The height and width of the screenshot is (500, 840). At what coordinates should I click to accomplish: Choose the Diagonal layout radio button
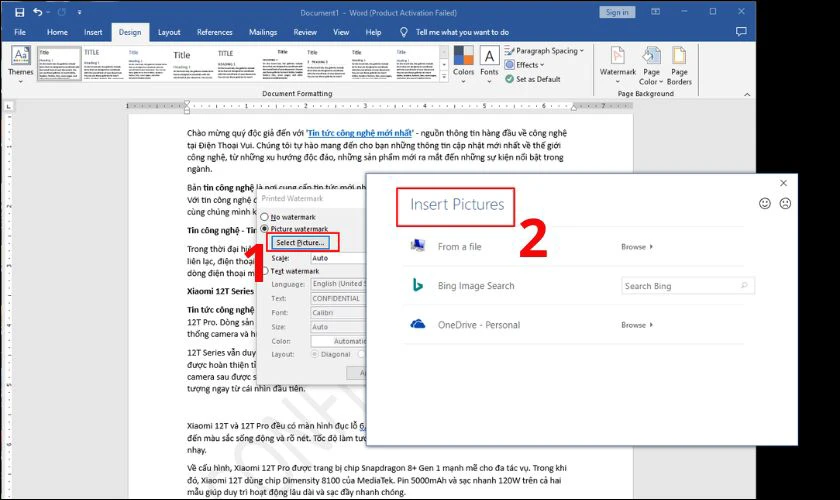tap(314, 354)
